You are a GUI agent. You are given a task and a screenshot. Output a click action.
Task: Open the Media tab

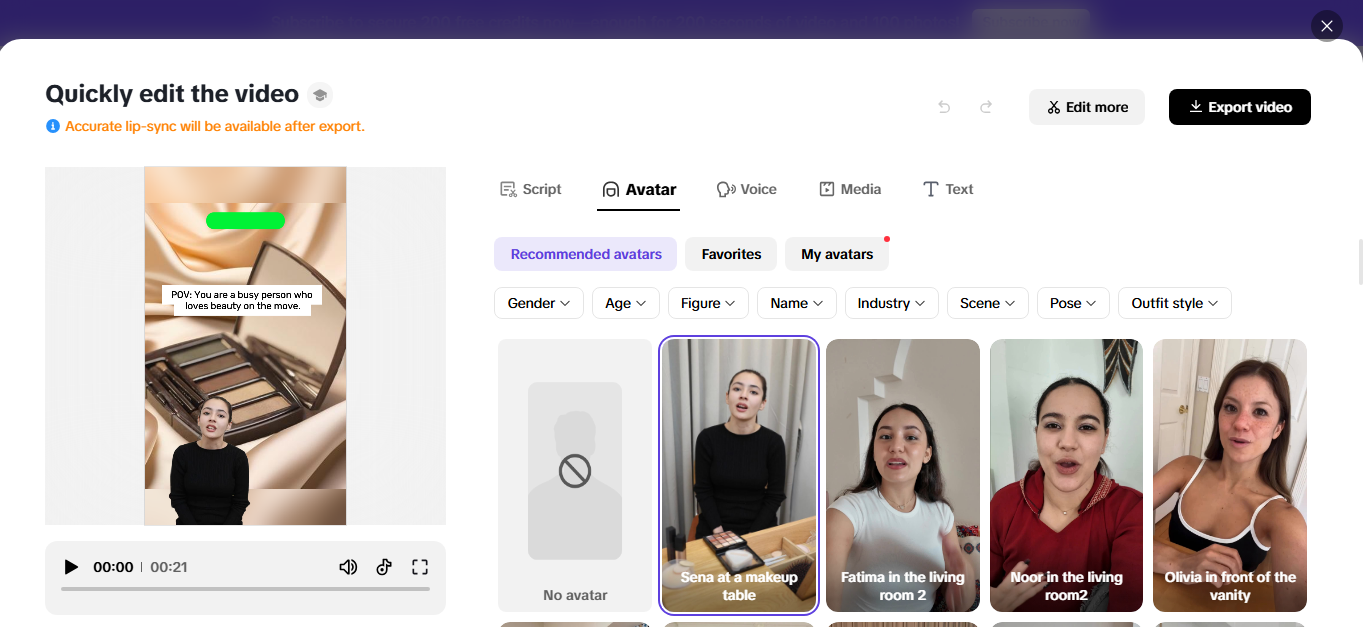point(849,188)
